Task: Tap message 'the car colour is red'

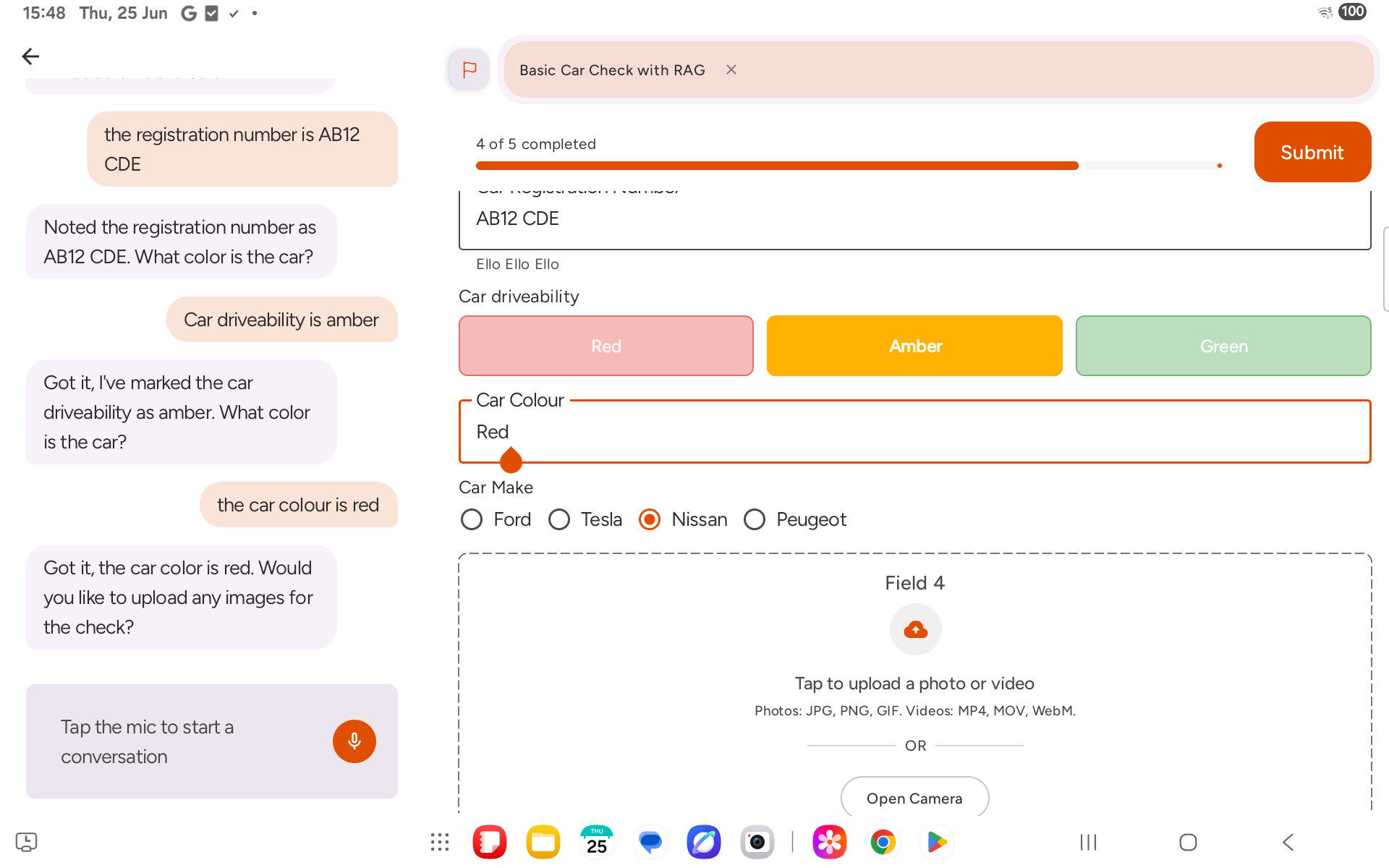Action: tap(299, 505)
